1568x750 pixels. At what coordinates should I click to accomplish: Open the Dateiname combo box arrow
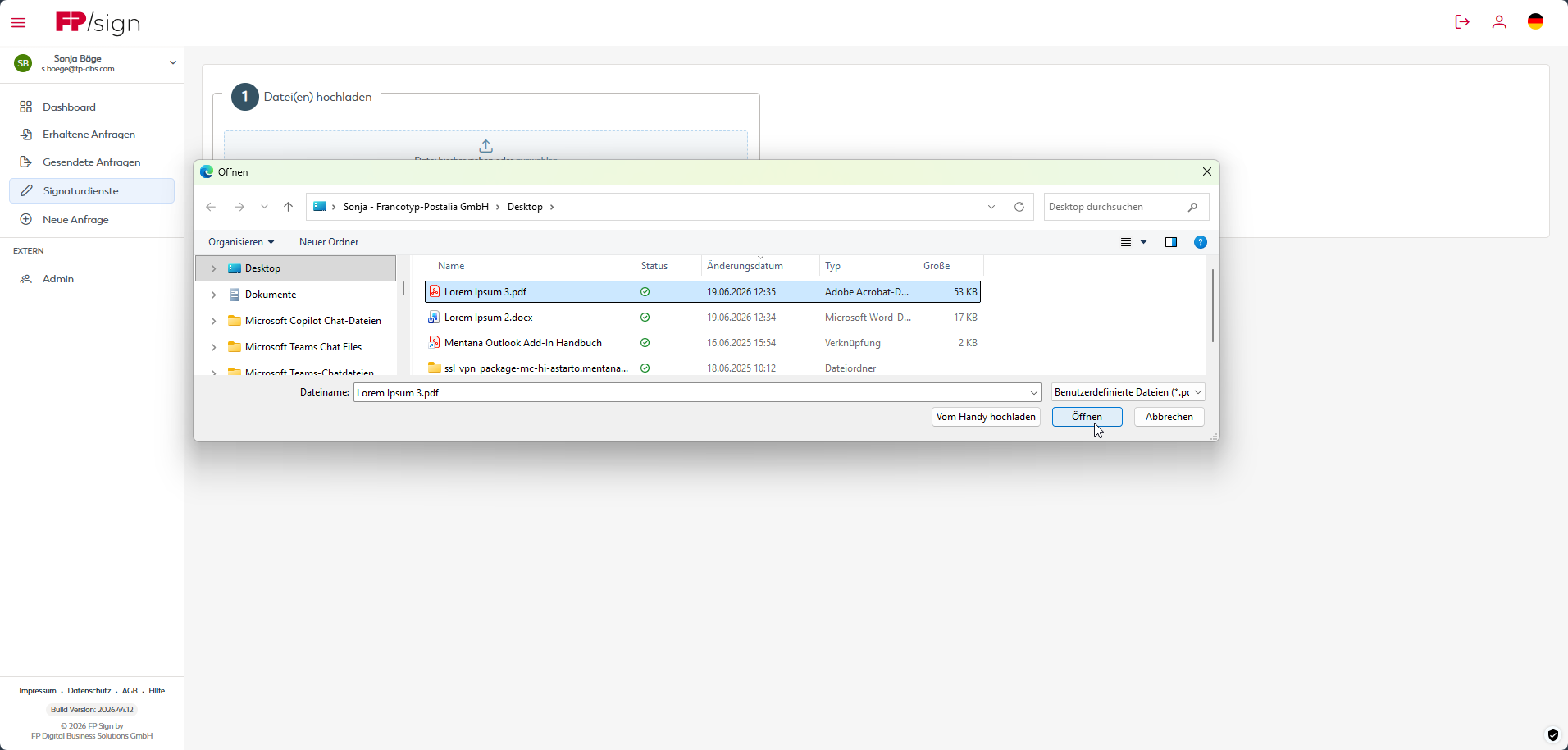point(1033,392)
